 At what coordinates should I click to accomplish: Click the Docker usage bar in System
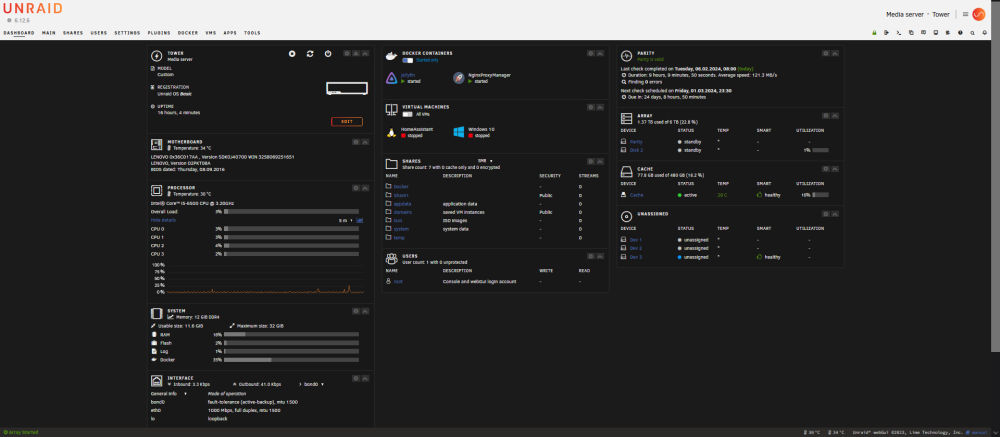tap(291, 360)
